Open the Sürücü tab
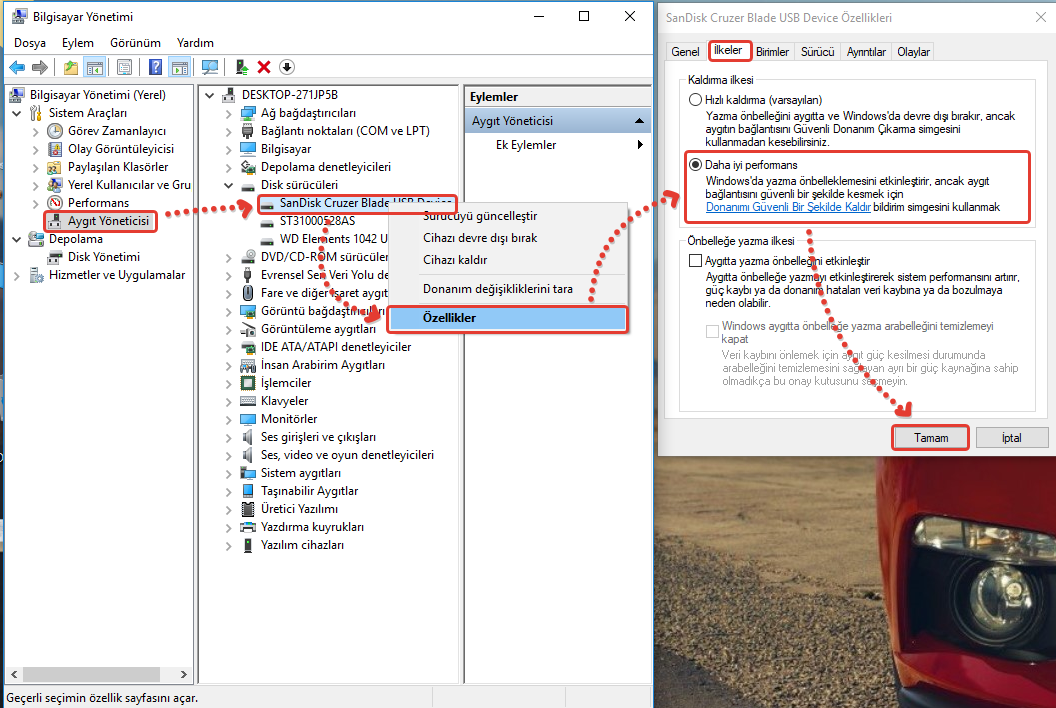The height and width of the screenshot is (708, 1056). coord(817,52)
